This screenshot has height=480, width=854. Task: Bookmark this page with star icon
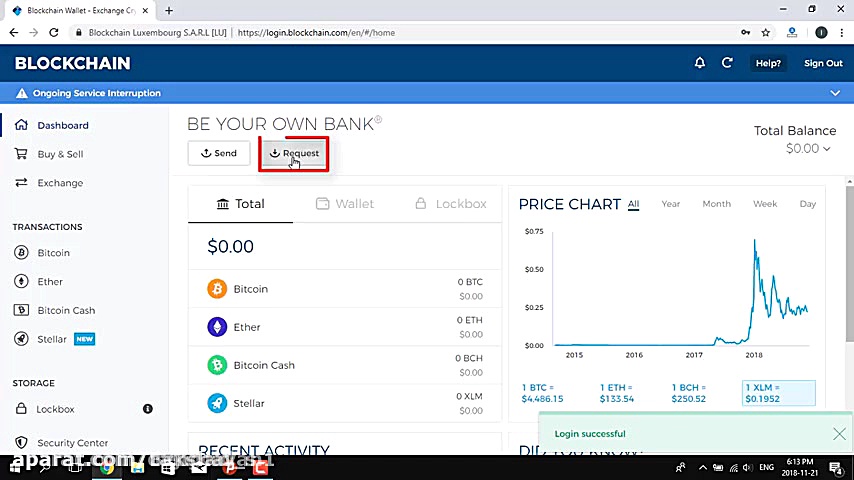click(x=766, y=33)
